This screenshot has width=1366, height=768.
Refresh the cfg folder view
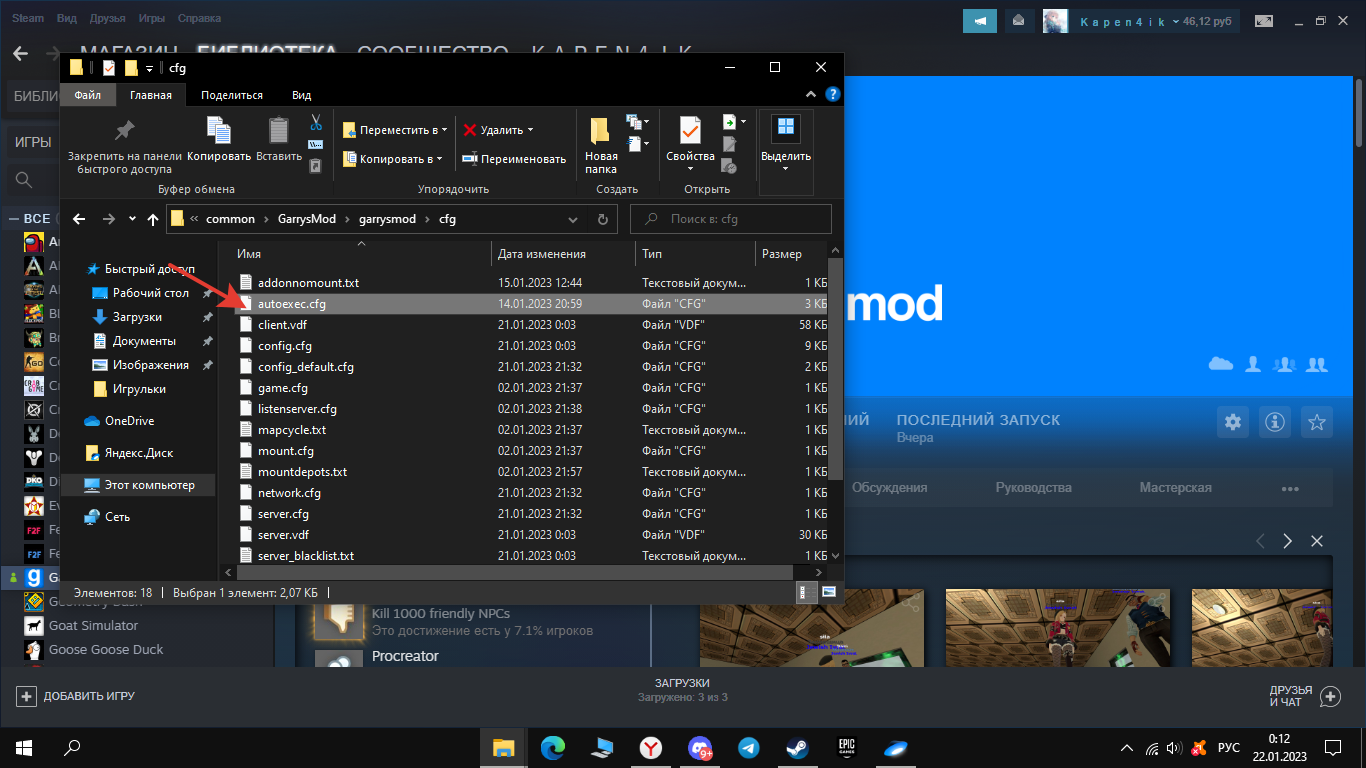click(602, 219)
